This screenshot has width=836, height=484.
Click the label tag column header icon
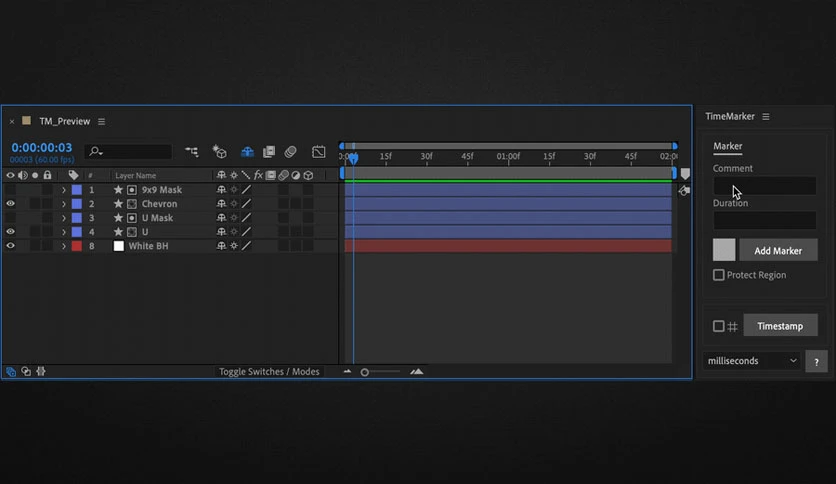point(74,175)
